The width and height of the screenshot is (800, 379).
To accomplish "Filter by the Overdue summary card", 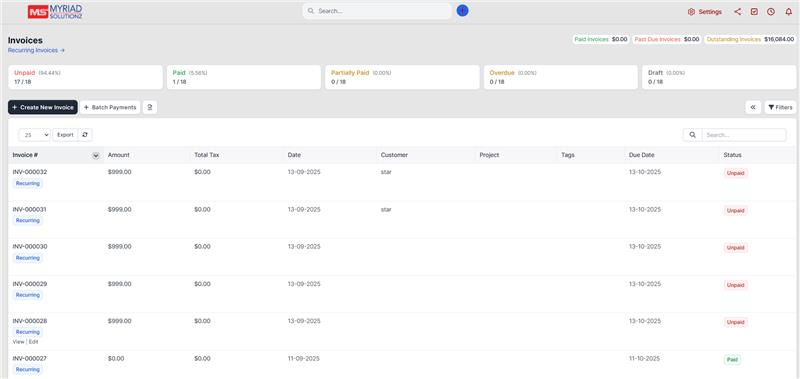I will (x=561, y=77).
